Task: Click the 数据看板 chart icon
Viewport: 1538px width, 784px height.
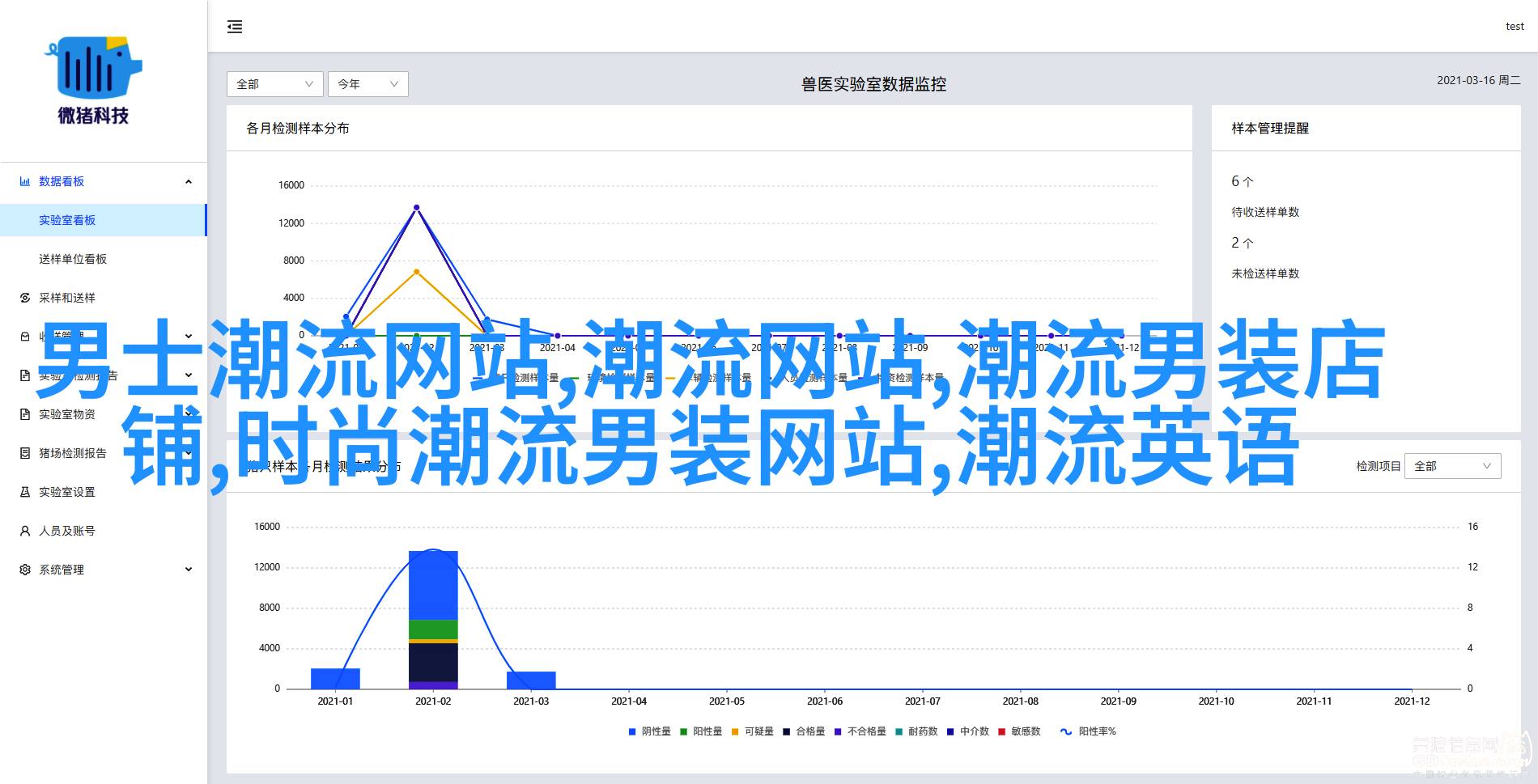Action: (x=25, y=181)
